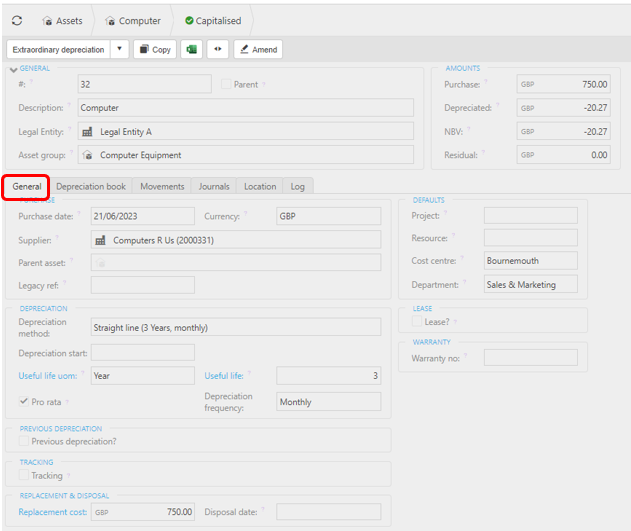The height and width of the screenshot is (531, 631).
Task: Click the NBV amount field
Action: tap(563, 132)
